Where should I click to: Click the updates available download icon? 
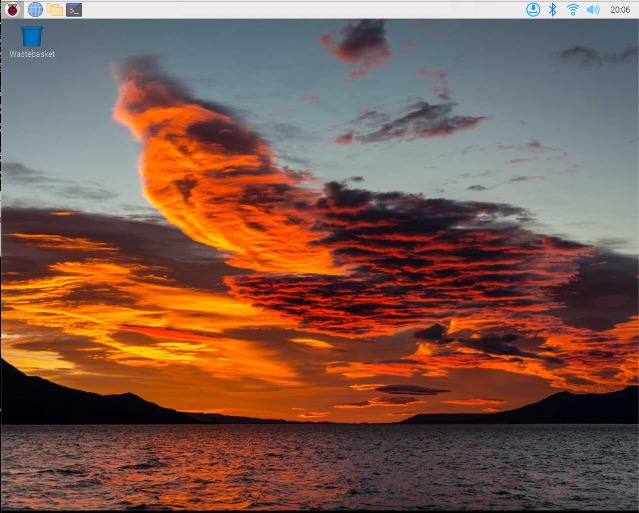coord(533,9)
